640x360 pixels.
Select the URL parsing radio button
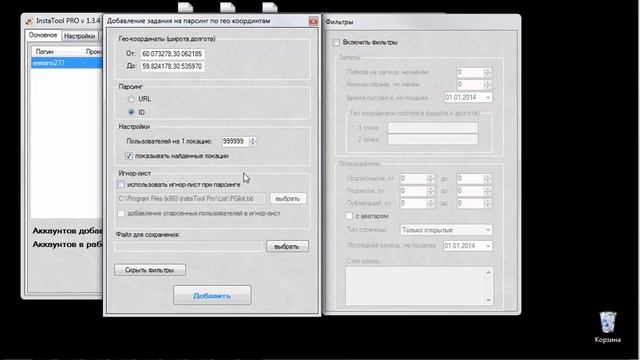131,99
